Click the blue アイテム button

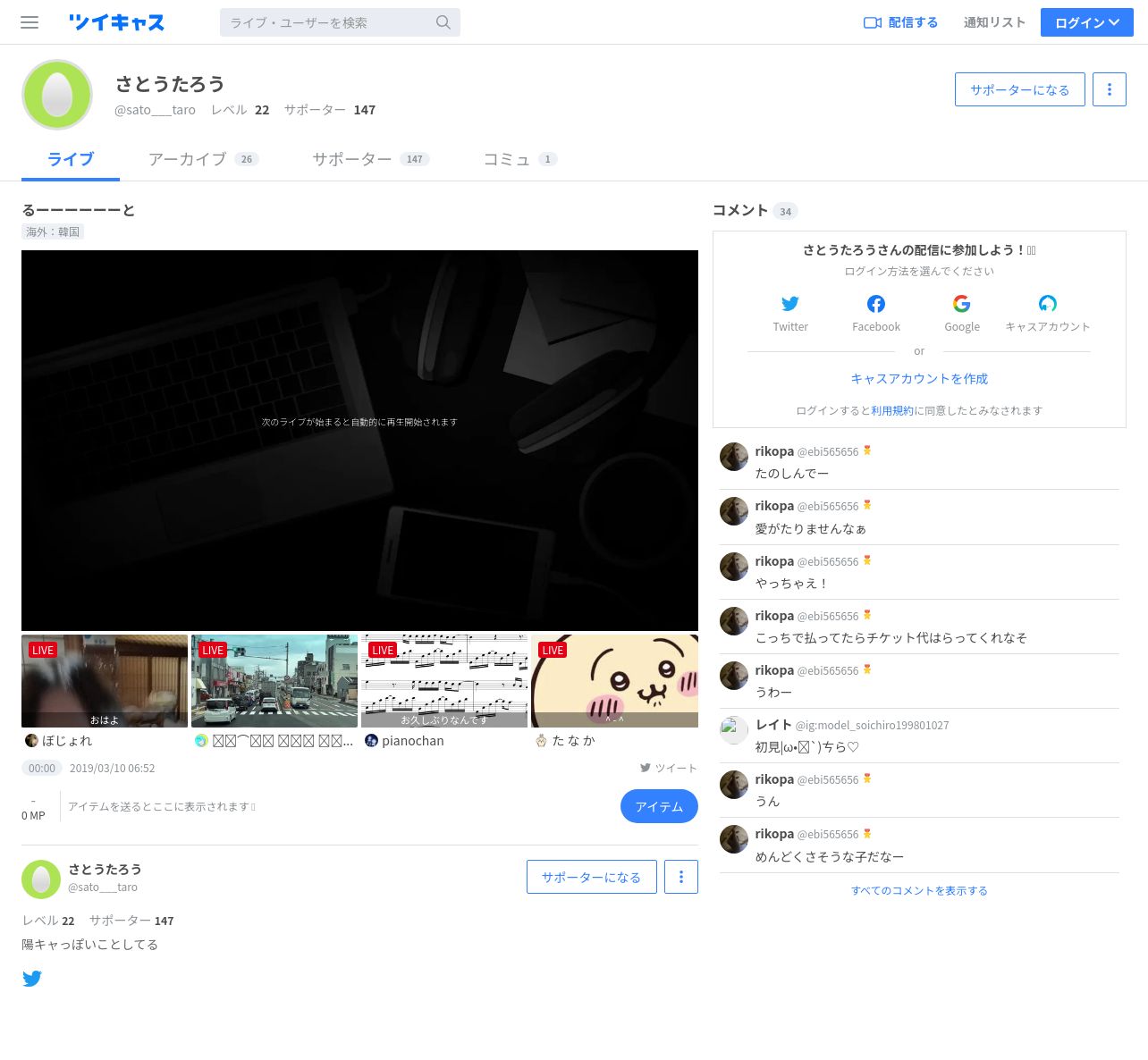659,806
